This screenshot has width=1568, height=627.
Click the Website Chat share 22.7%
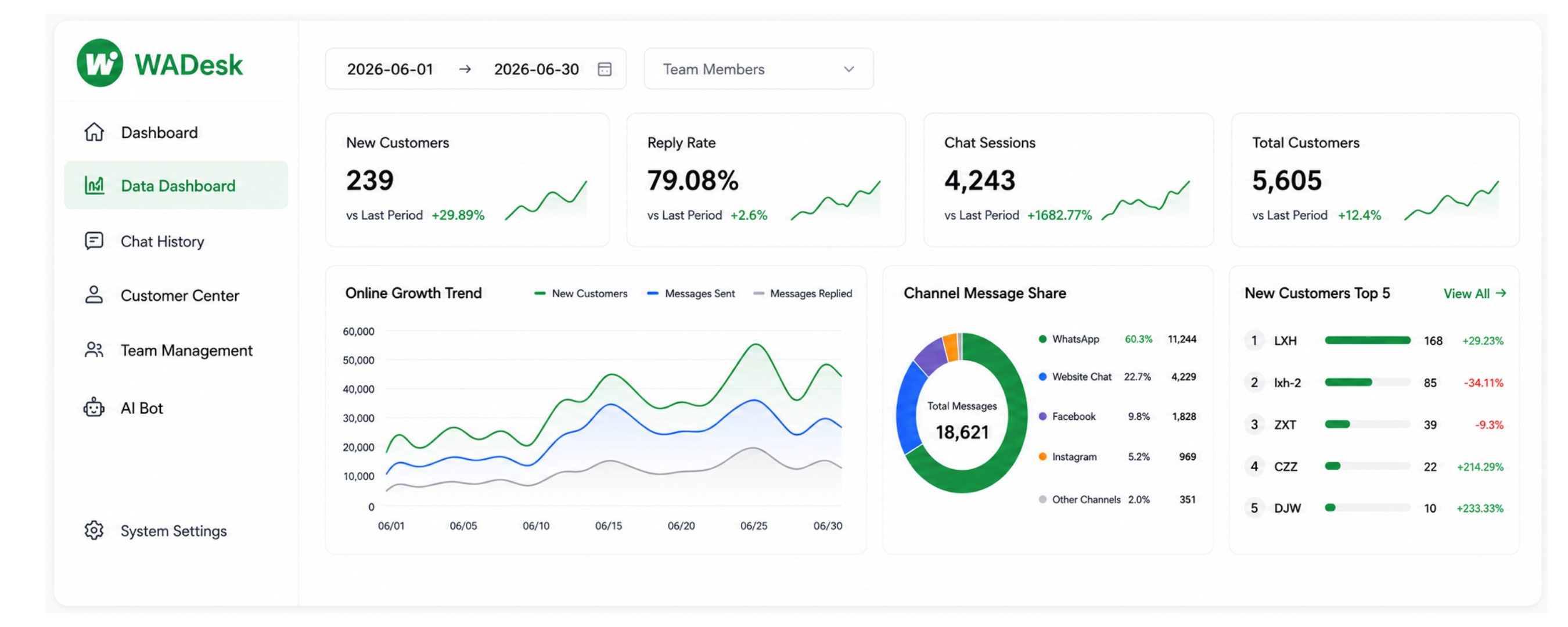point(1137,377)
